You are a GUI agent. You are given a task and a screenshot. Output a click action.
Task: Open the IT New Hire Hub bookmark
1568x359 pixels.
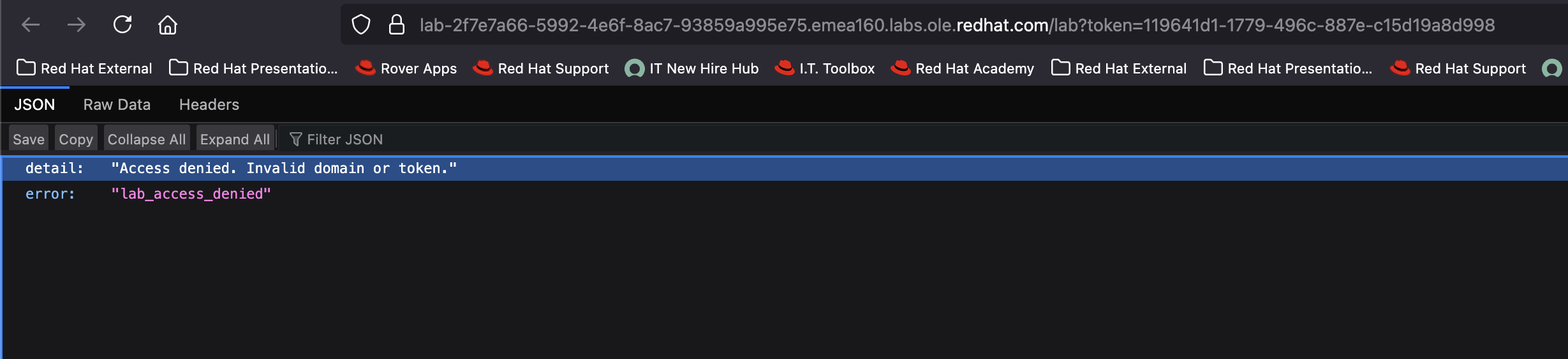(x=692, y=68)
